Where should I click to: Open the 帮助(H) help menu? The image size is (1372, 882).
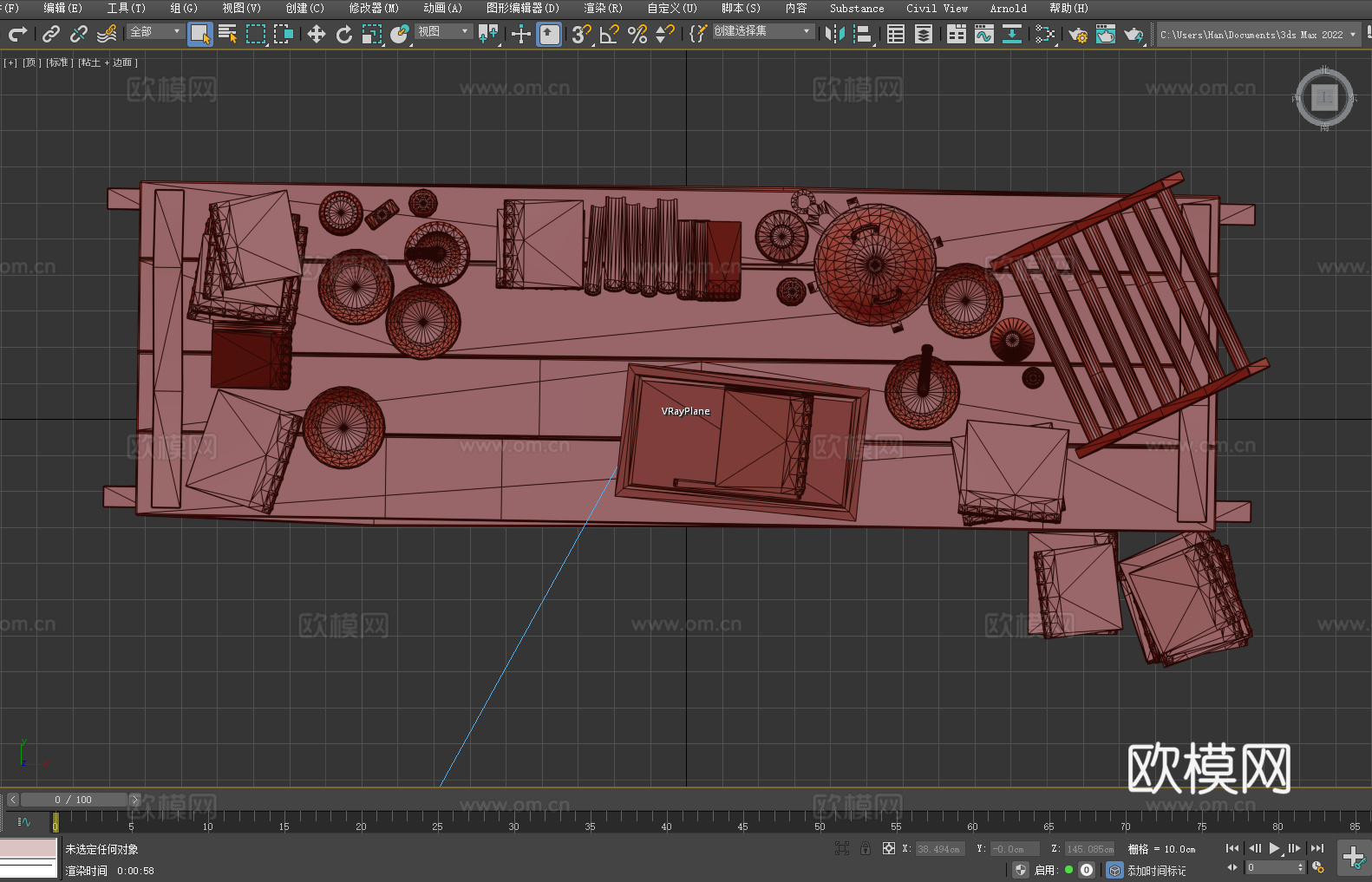1068,8
